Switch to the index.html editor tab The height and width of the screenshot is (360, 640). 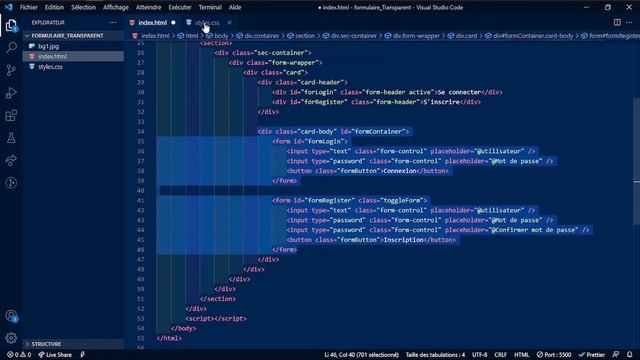(x=153, y=22)
